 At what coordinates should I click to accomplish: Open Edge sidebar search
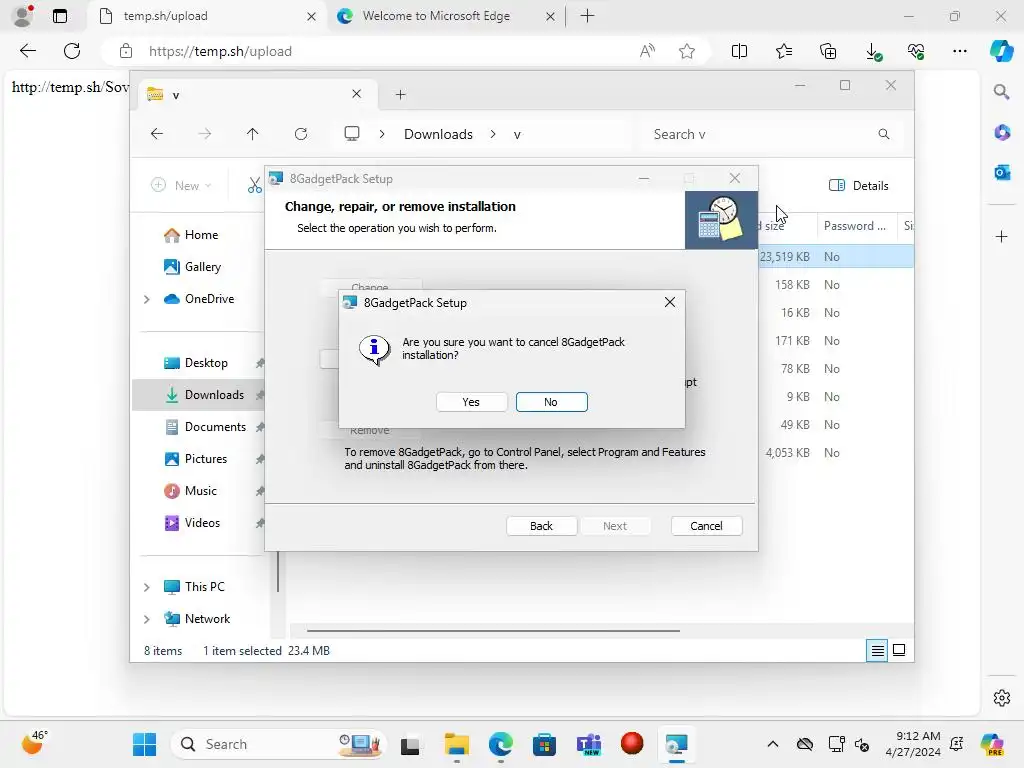tap(1001, 91)
